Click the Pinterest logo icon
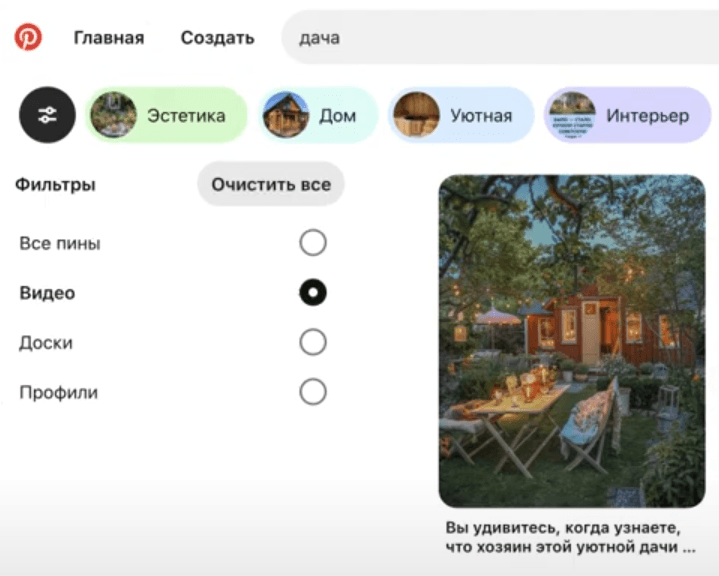719x576 pixels. click(x=28, y=37)
